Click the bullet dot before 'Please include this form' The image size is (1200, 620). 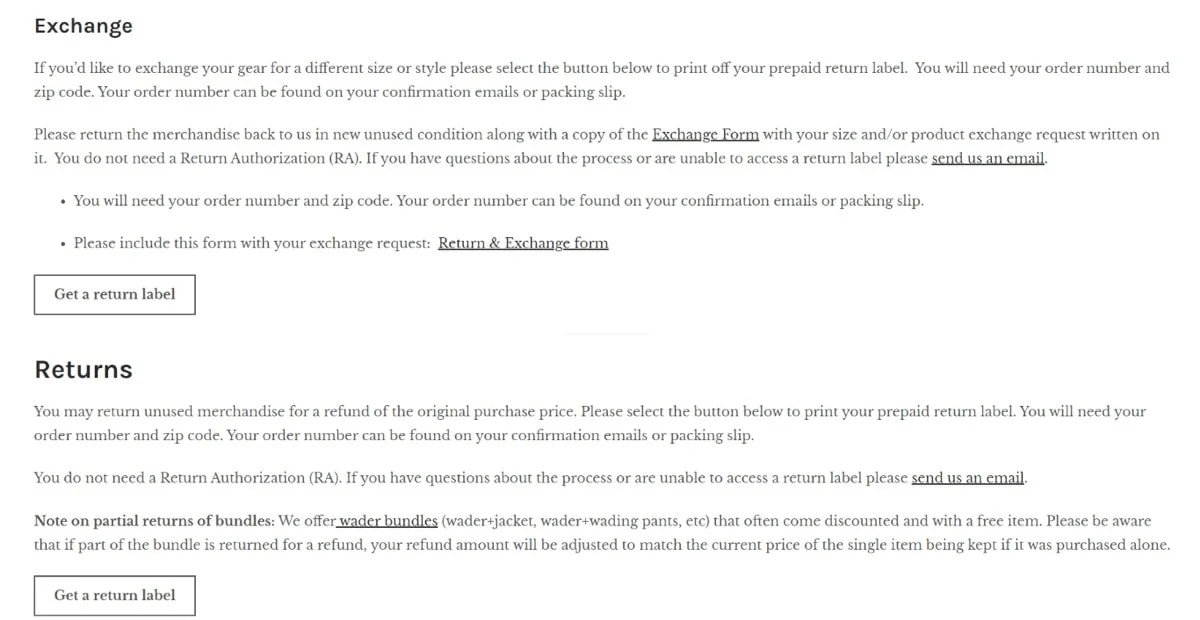[63, 244]
